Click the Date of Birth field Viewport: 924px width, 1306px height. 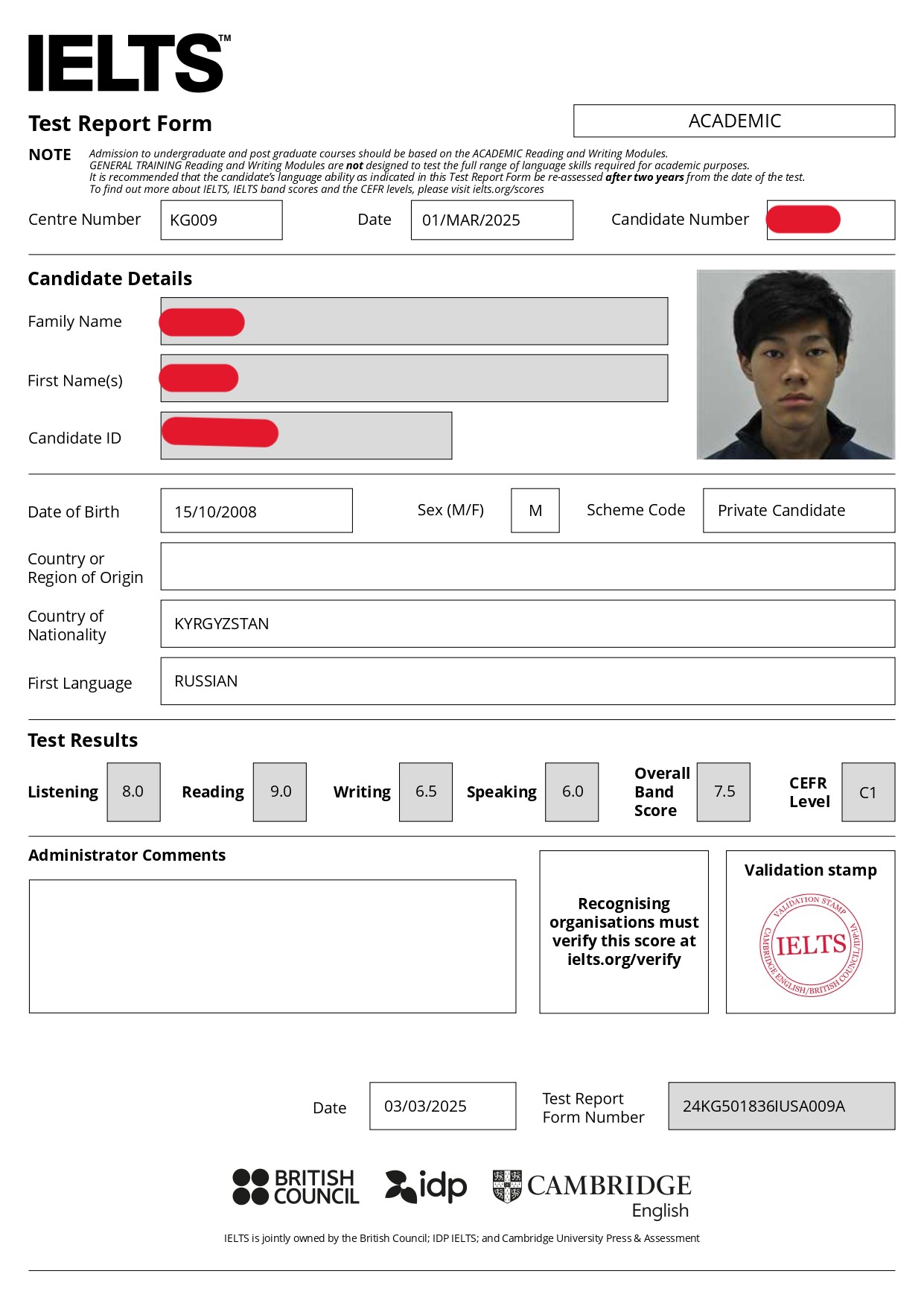click(x=256, y=511)
